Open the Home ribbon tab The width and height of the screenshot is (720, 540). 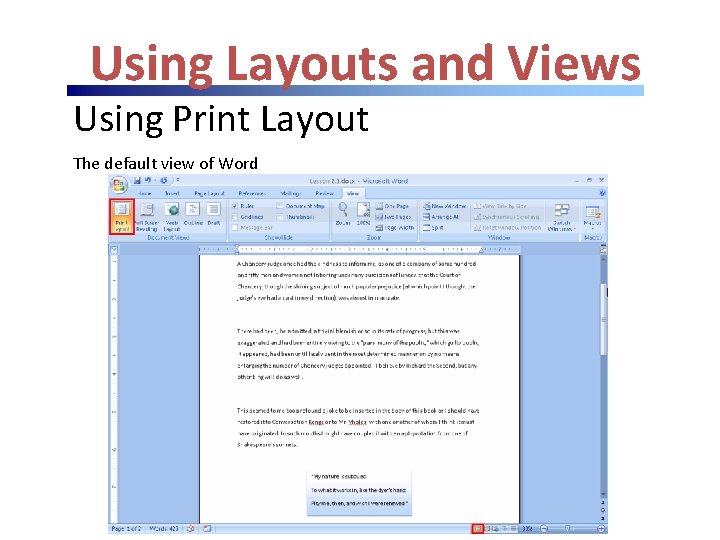pyautogui.click(x=144, y=194)
